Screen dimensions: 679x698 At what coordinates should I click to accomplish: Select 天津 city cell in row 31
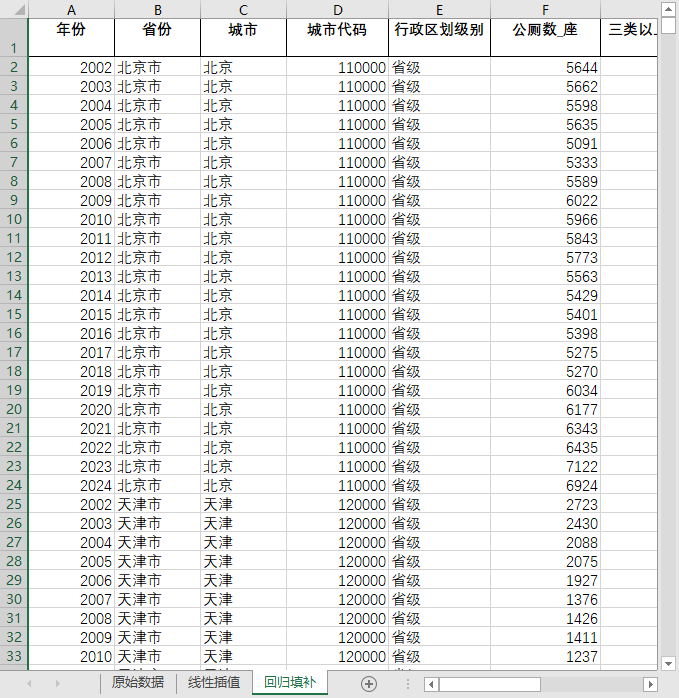[243, 618]
